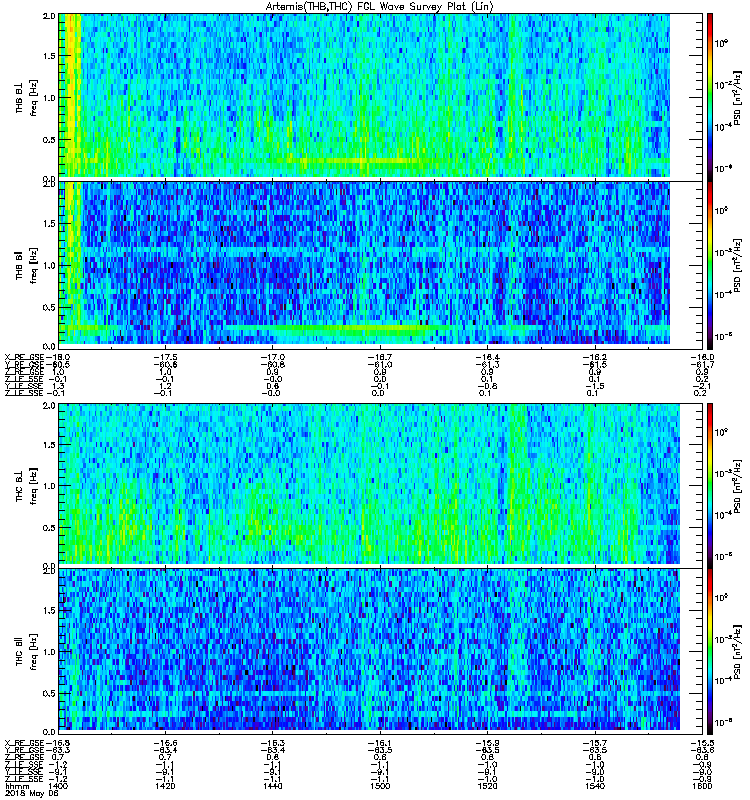Click the 'THC B⊥ freq [Hz]' axis label
750x800 pixels.
click(x=27, y=486)
